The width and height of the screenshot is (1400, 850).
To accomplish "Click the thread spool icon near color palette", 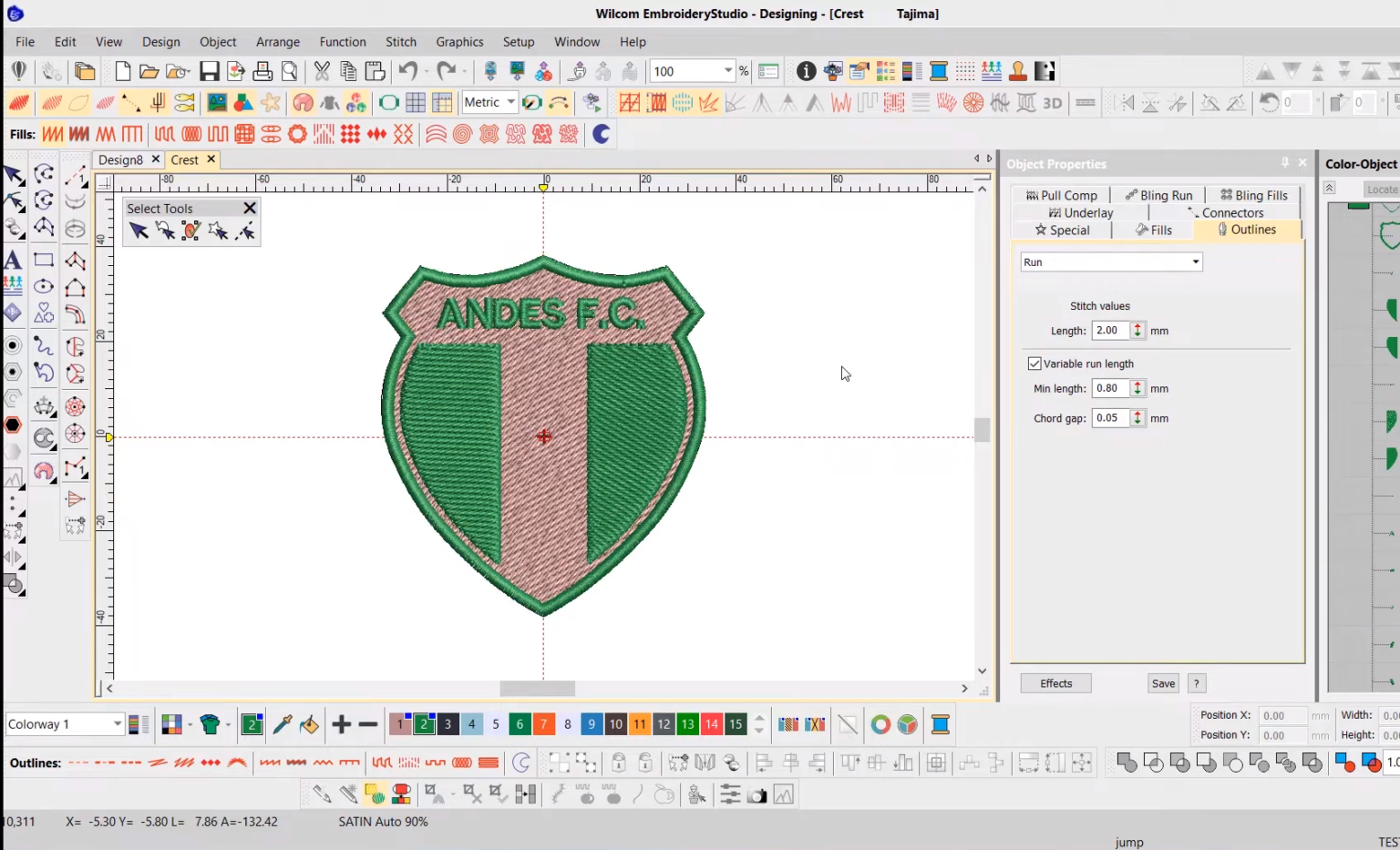I will click(941, 724).
